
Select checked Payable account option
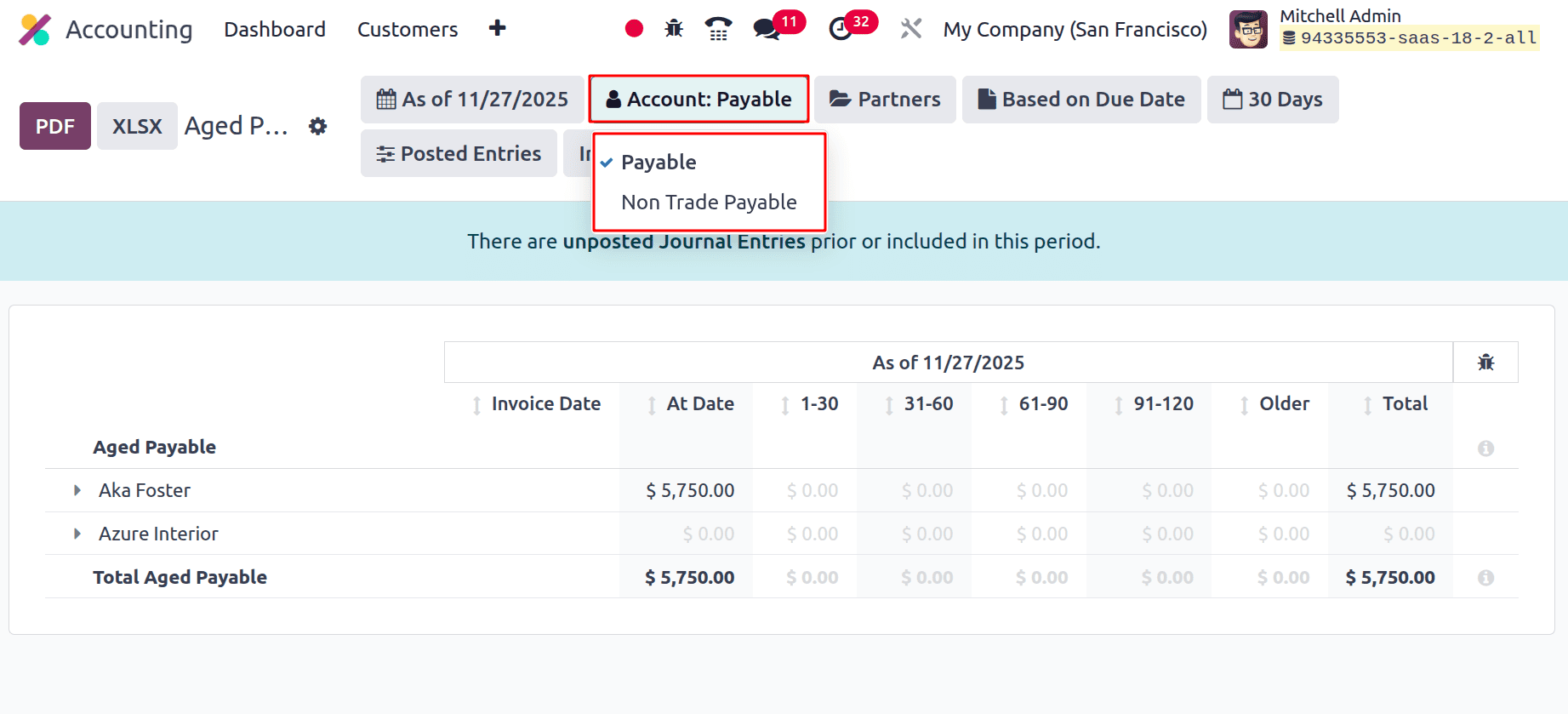pyautogui.click(x=710, y=162)
